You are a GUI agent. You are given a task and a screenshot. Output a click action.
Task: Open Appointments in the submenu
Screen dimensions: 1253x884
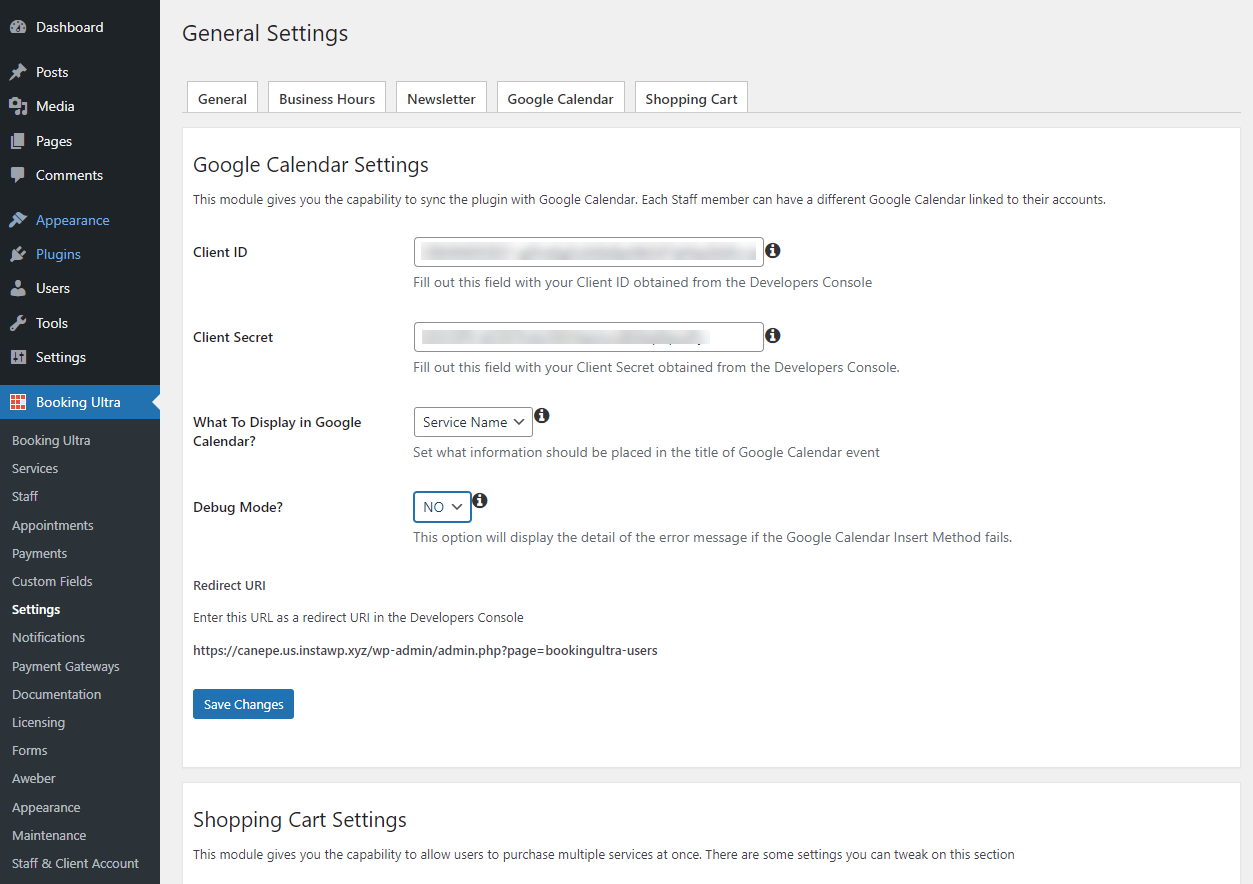pyautogui.click(x=53, y=525)
